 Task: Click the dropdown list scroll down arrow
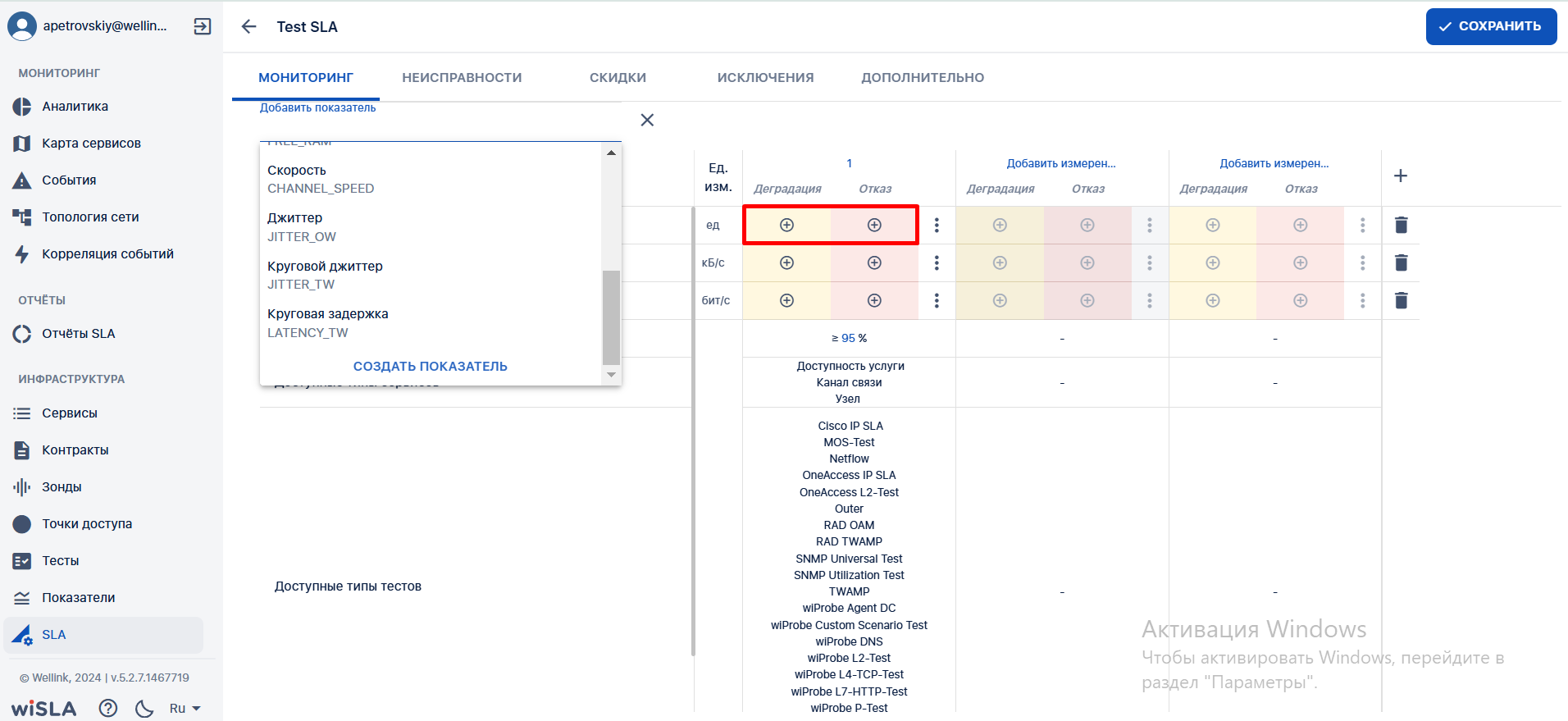[x=611, y=375]
